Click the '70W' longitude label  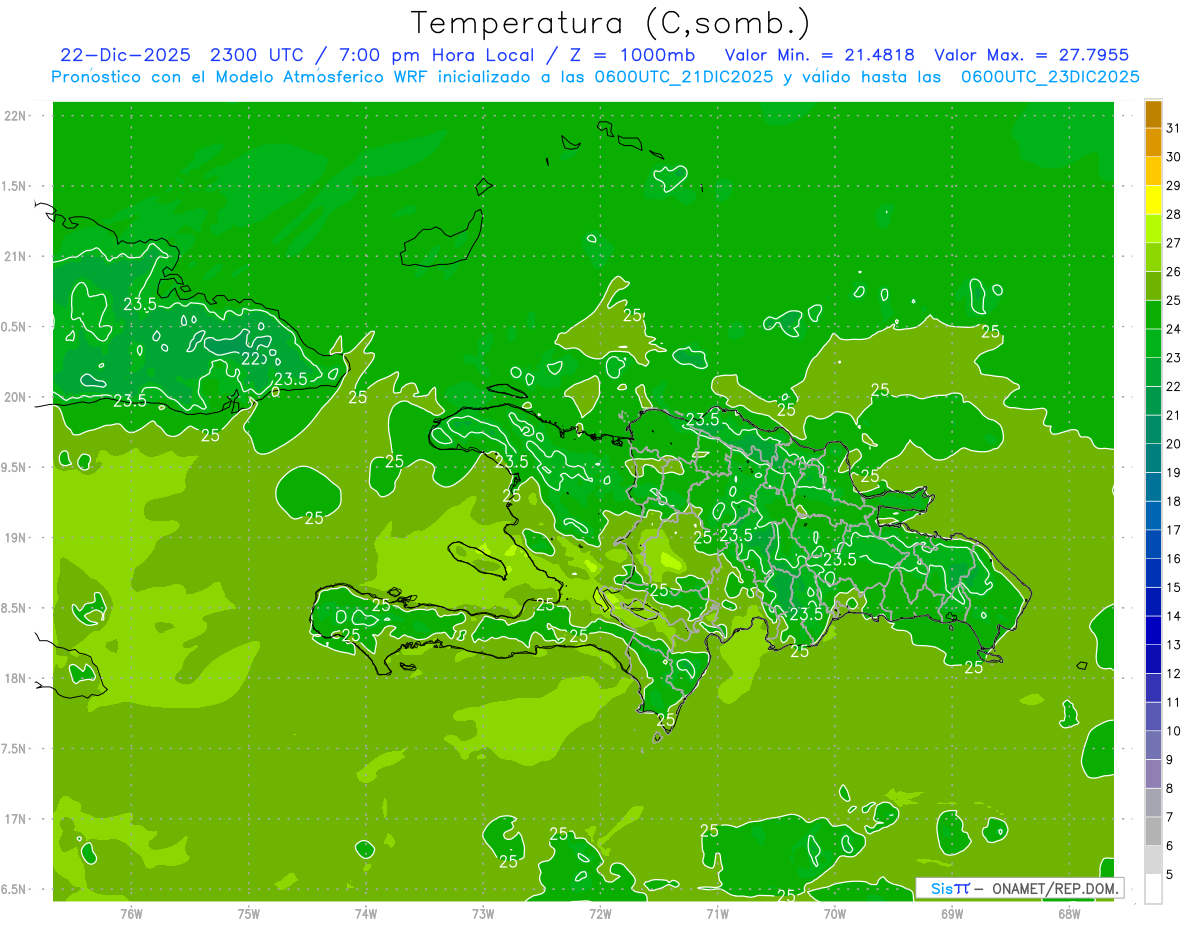pos(835,913)
